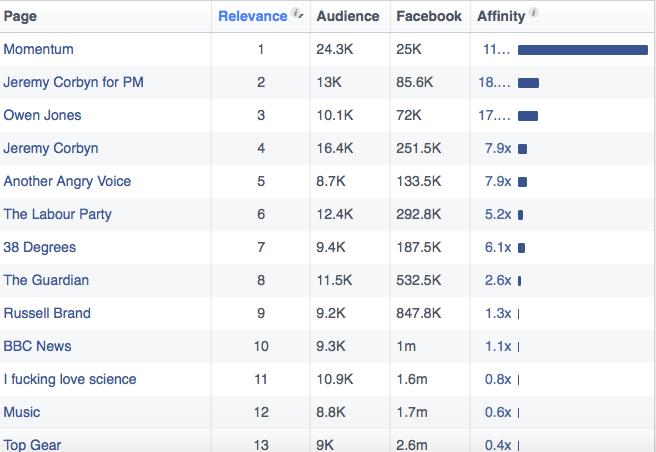656x452 pixels.
Task: Click the 532.5K Facebook value
Action: coord(419,280)
